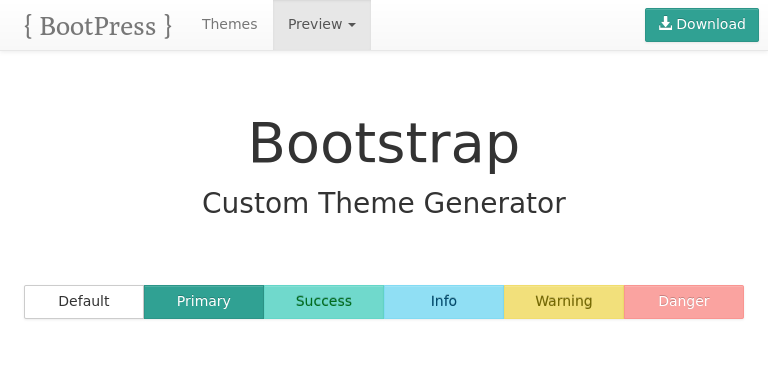The image size is (768, 384).
Task: Click the download arrow icon
Action: coord(665,24)
